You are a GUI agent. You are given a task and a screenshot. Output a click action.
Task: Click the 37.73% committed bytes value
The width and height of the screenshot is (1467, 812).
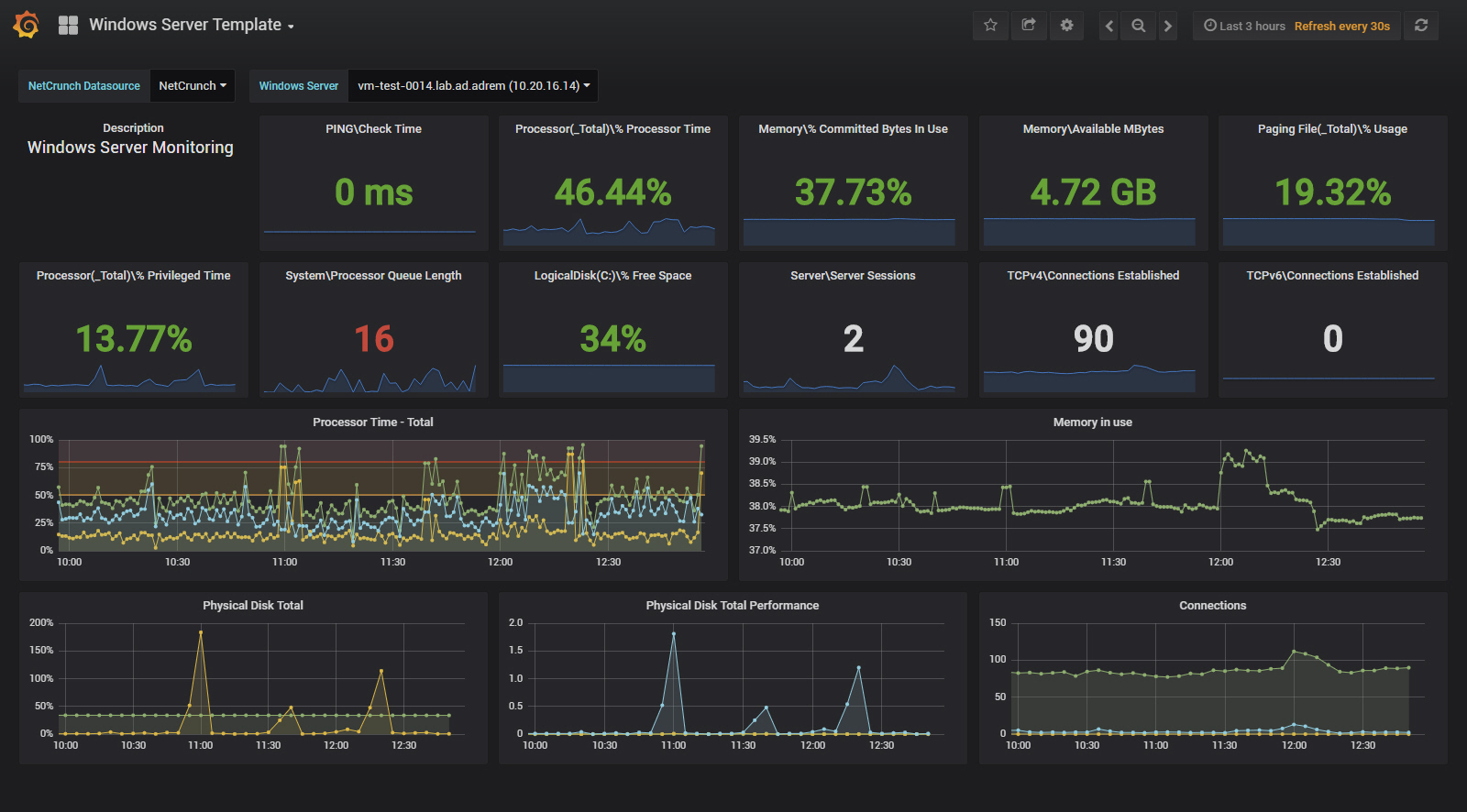tap(854, 192)
